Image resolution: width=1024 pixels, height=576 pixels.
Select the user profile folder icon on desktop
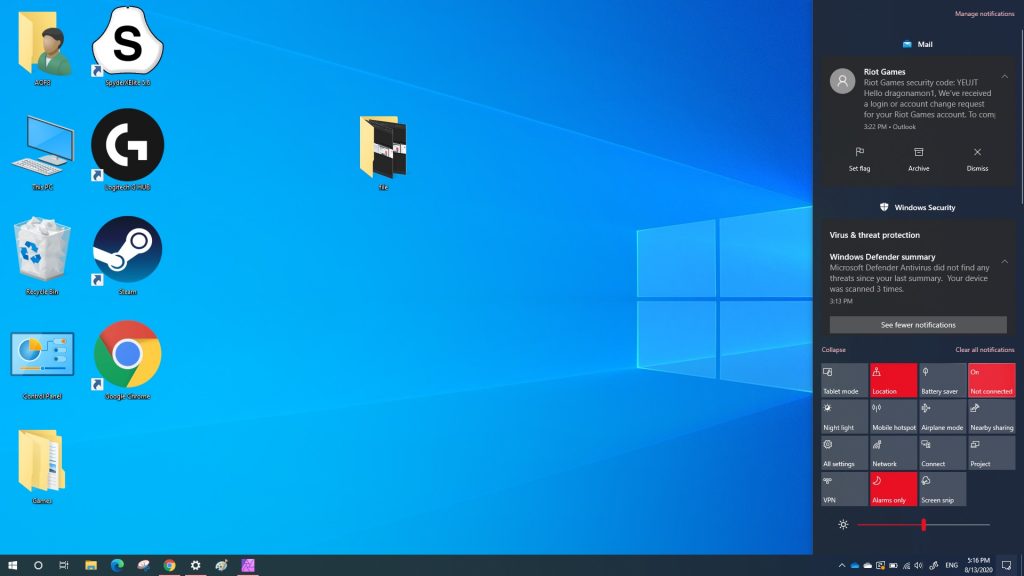pyautogui.click(x=43, y=49)
